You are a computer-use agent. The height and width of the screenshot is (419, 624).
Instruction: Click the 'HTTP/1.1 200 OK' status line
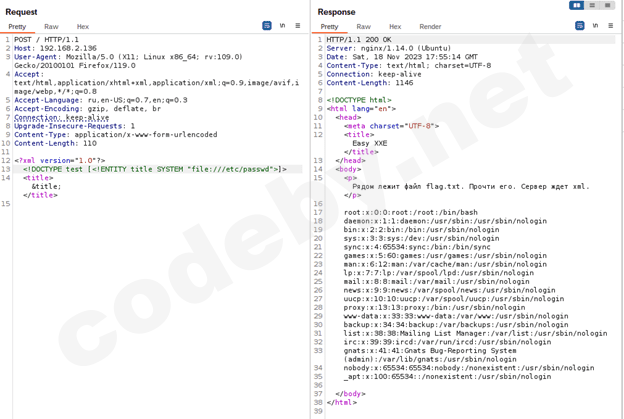click(359, 39)
